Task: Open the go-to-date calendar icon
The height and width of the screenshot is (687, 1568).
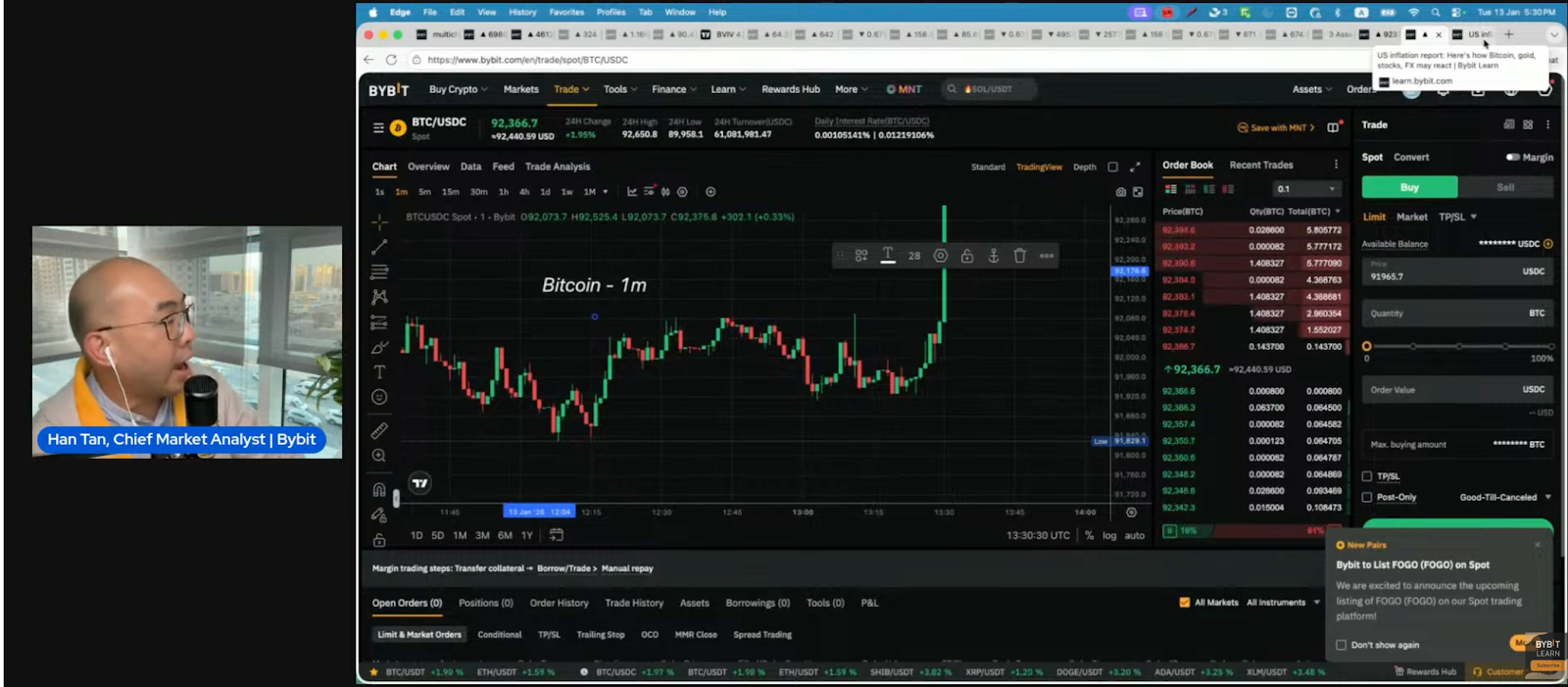Action: (557, 535)
